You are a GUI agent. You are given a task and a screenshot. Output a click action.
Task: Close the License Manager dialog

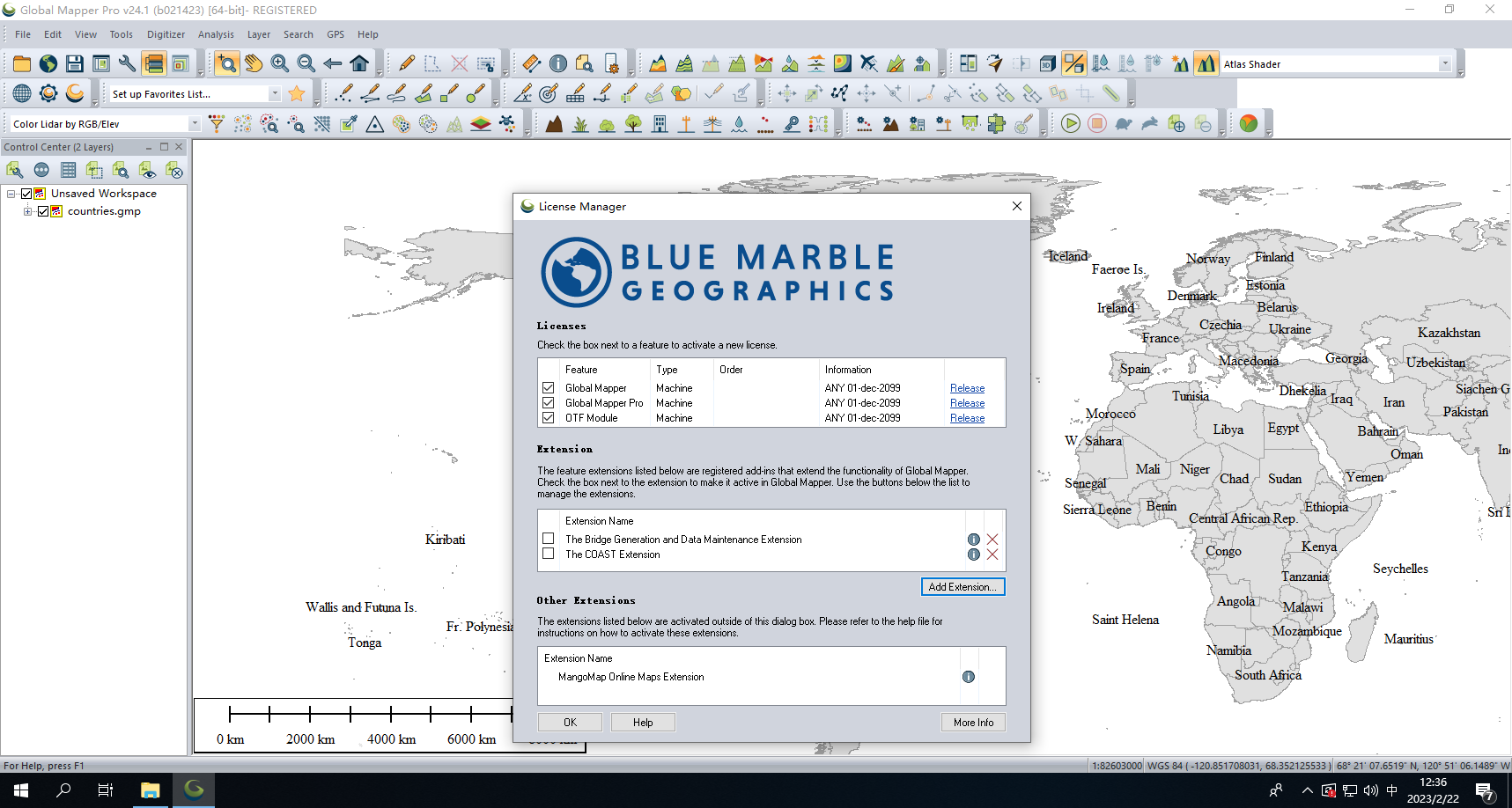pos(1017,206)
